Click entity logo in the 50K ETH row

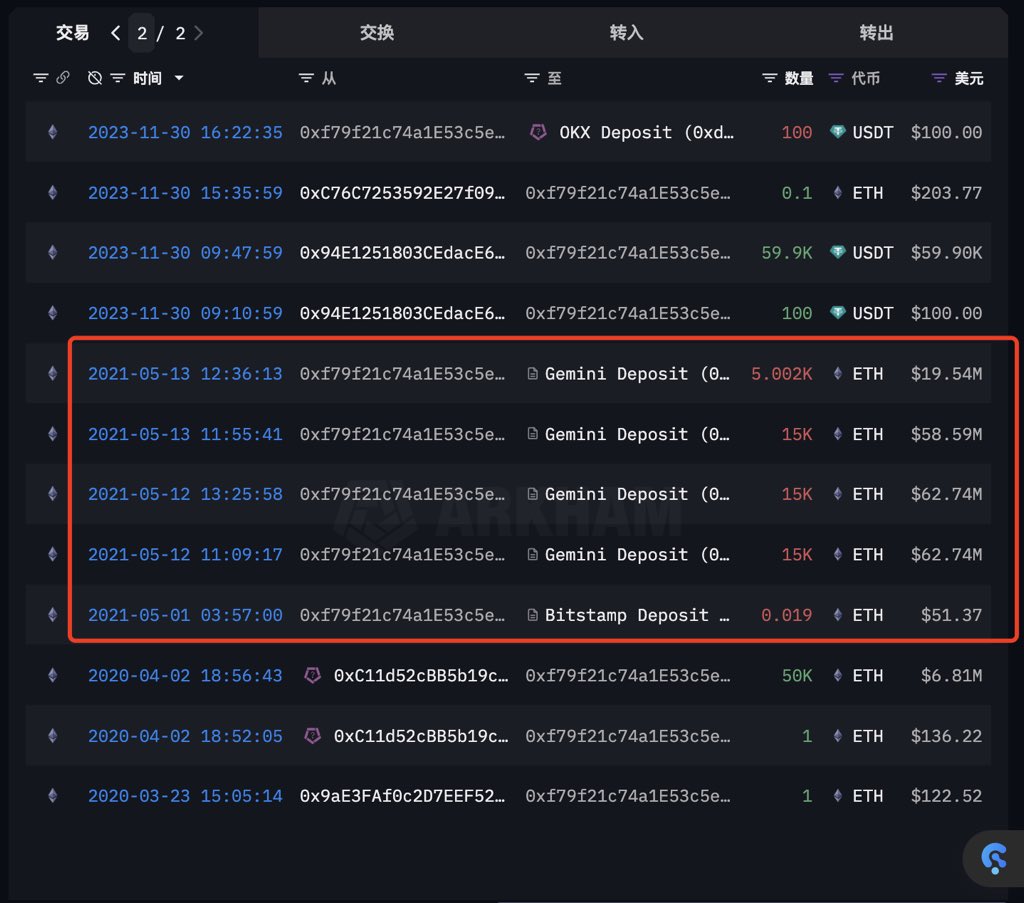312,675
